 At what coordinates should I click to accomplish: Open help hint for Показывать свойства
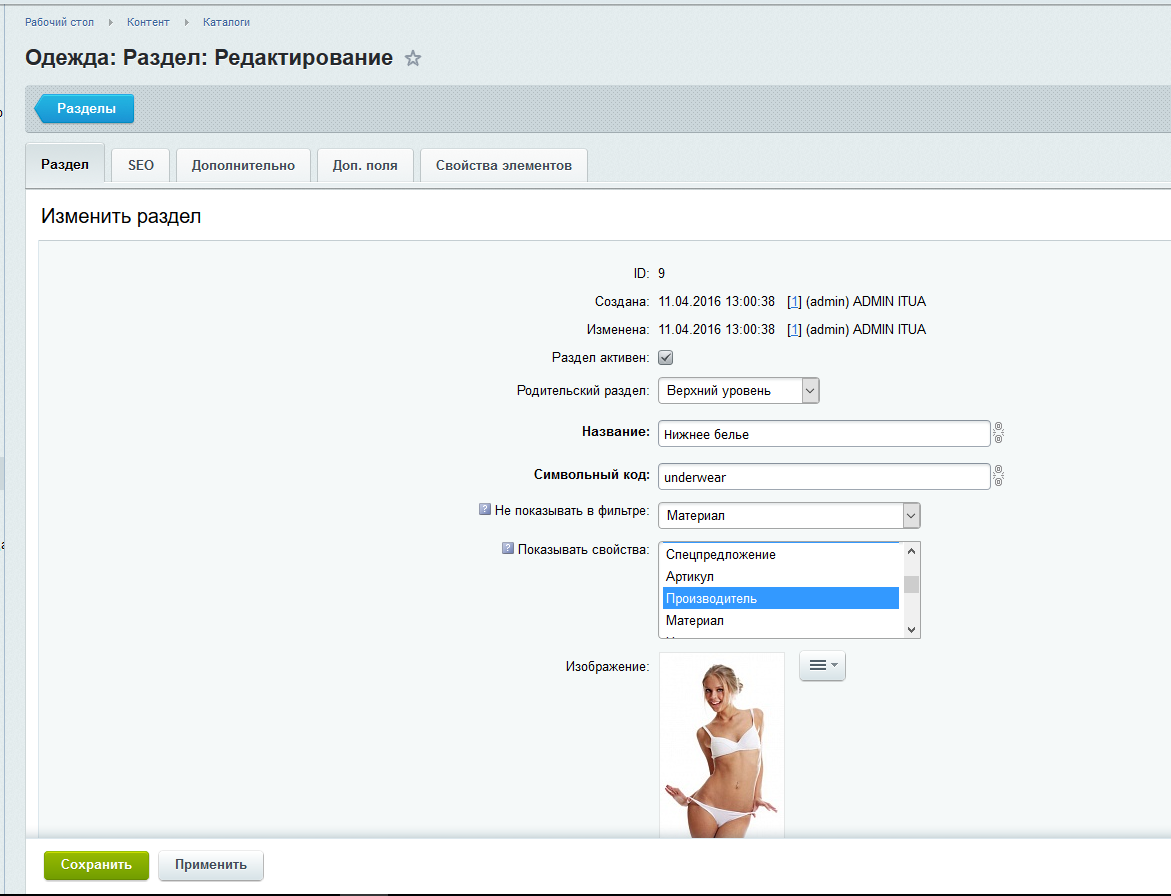[x=507, y=549]
